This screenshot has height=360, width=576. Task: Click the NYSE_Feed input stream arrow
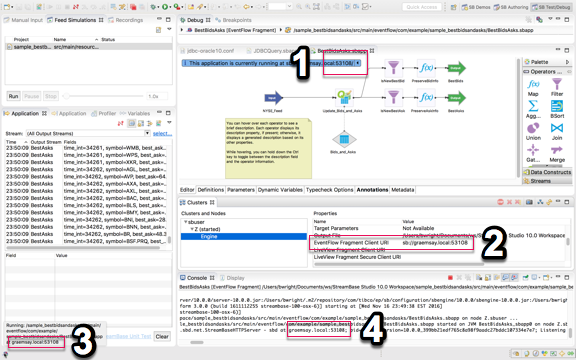pyautogui.click(x=274, y=98)
